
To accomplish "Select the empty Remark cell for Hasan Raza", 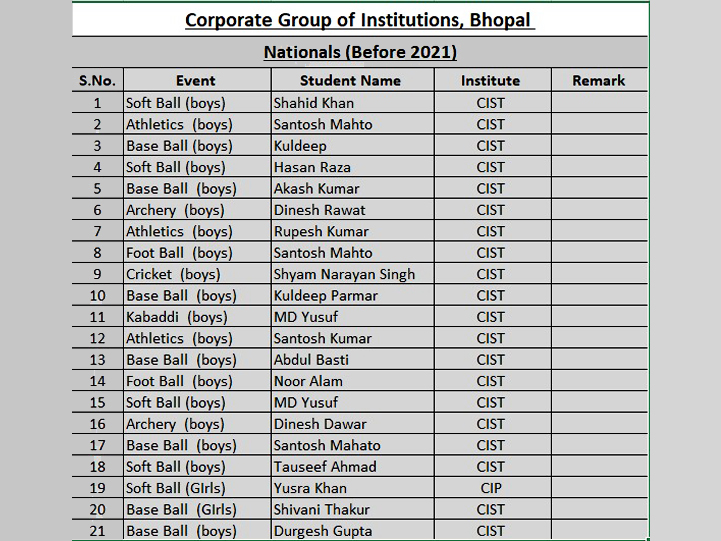I will click(600, 167).
